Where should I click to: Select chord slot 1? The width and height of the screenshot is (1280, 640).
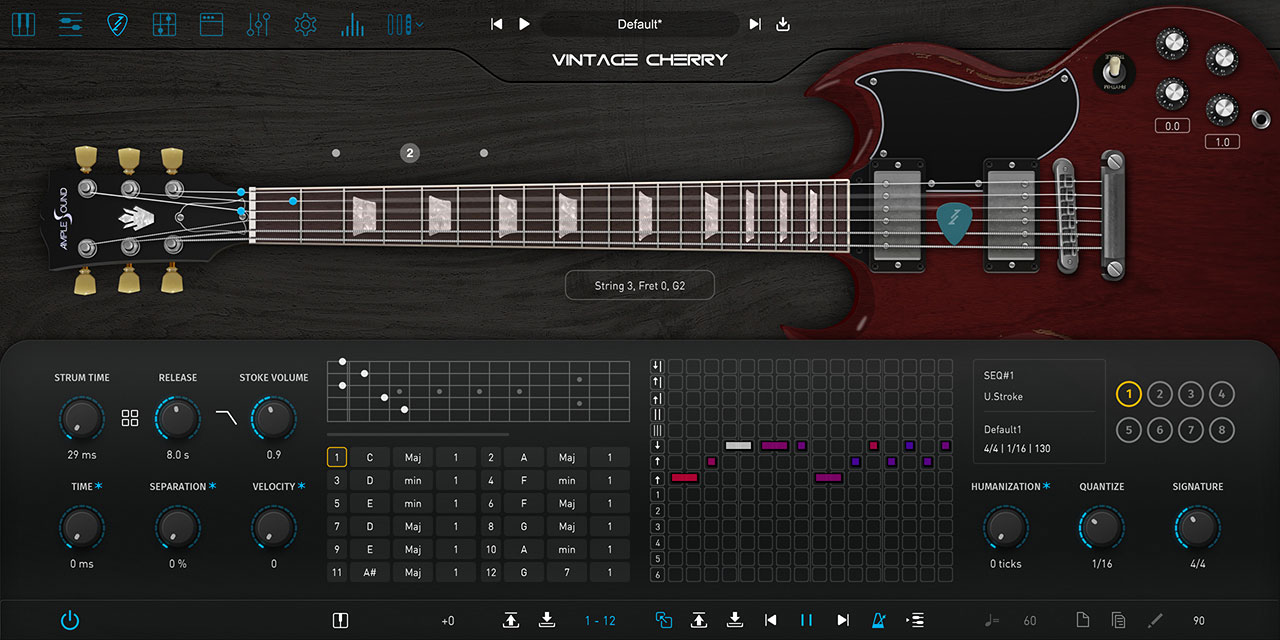tap(337, 458)
